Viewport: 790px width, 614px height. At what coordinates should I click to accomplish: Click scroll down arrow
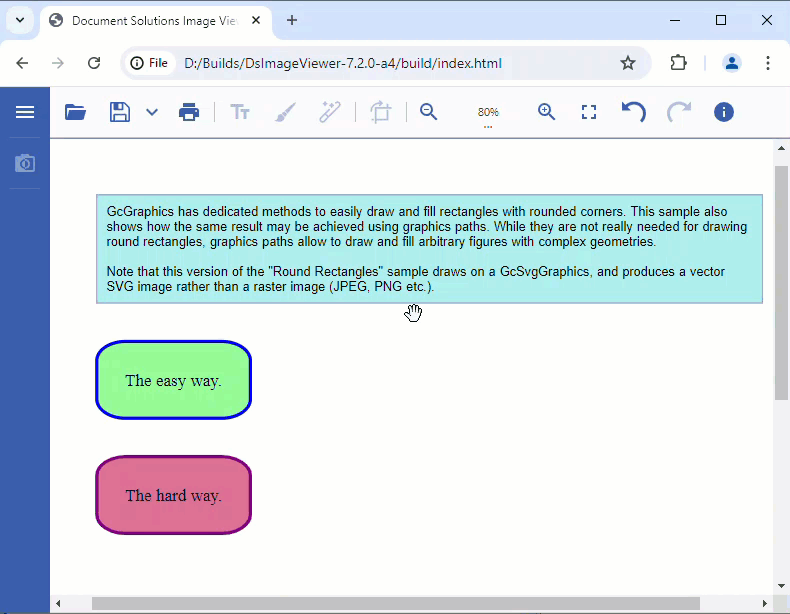(x=781, y=586)
